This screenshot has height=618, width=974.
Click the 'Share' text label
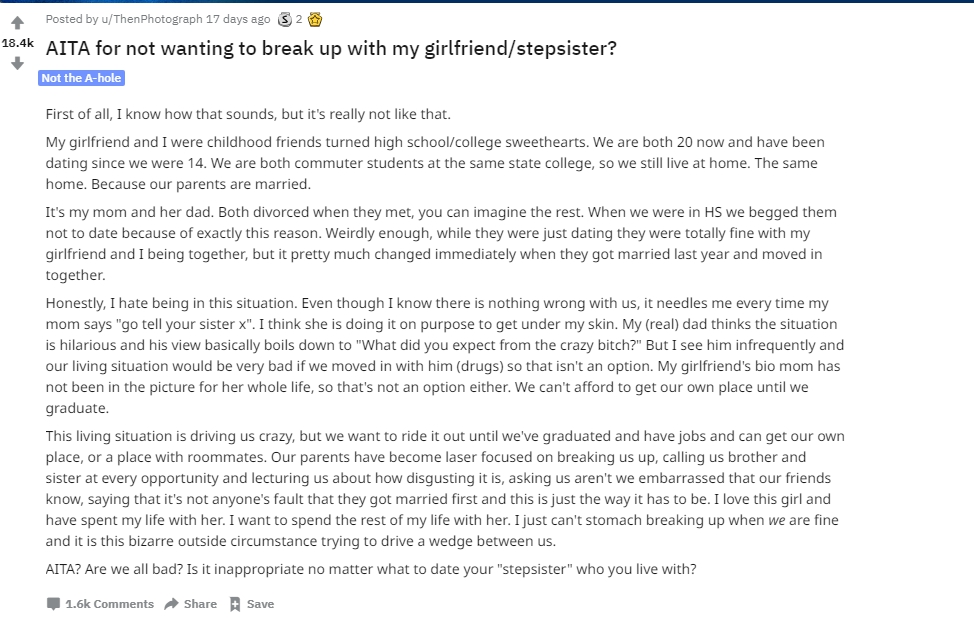[x=200, y=604]
